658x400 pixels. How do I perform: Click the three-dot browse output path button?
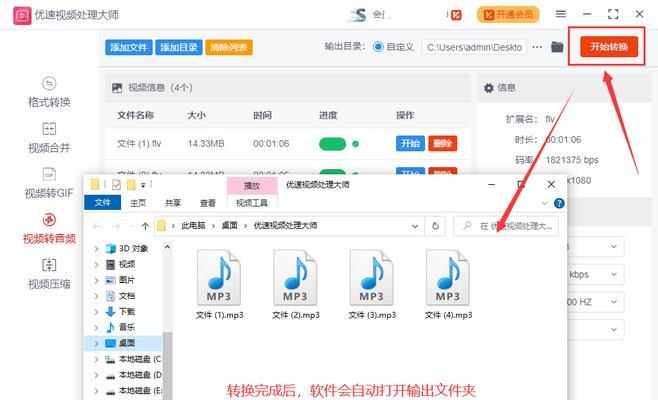(537, 47)
